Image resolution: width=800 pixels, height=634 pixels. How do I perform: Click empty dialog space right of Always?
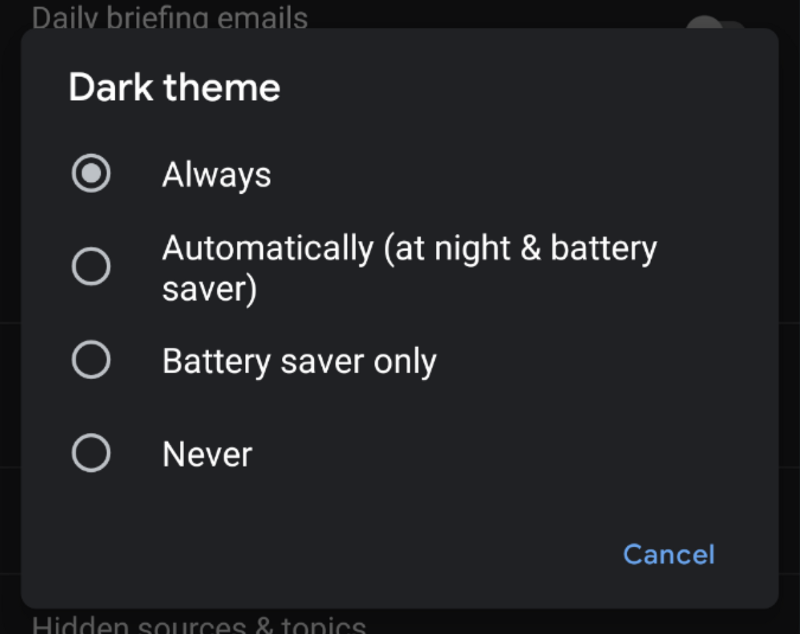point(500,176)
